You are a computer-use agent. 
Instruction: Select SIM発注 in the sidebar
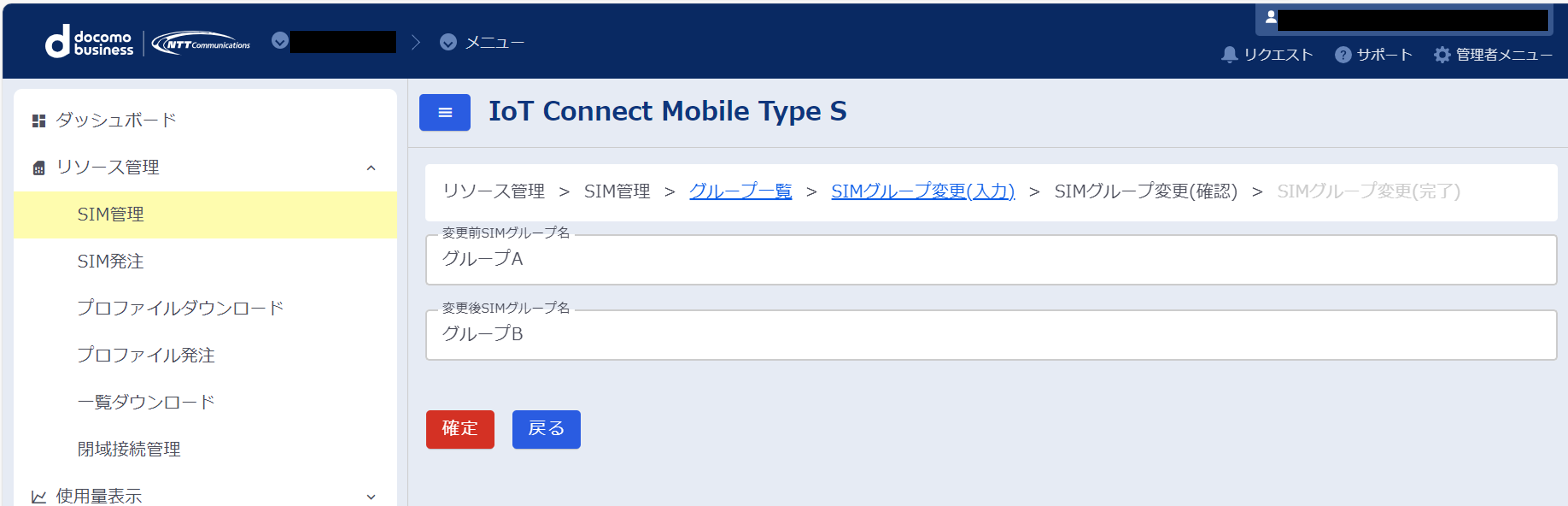click(110, 261)
